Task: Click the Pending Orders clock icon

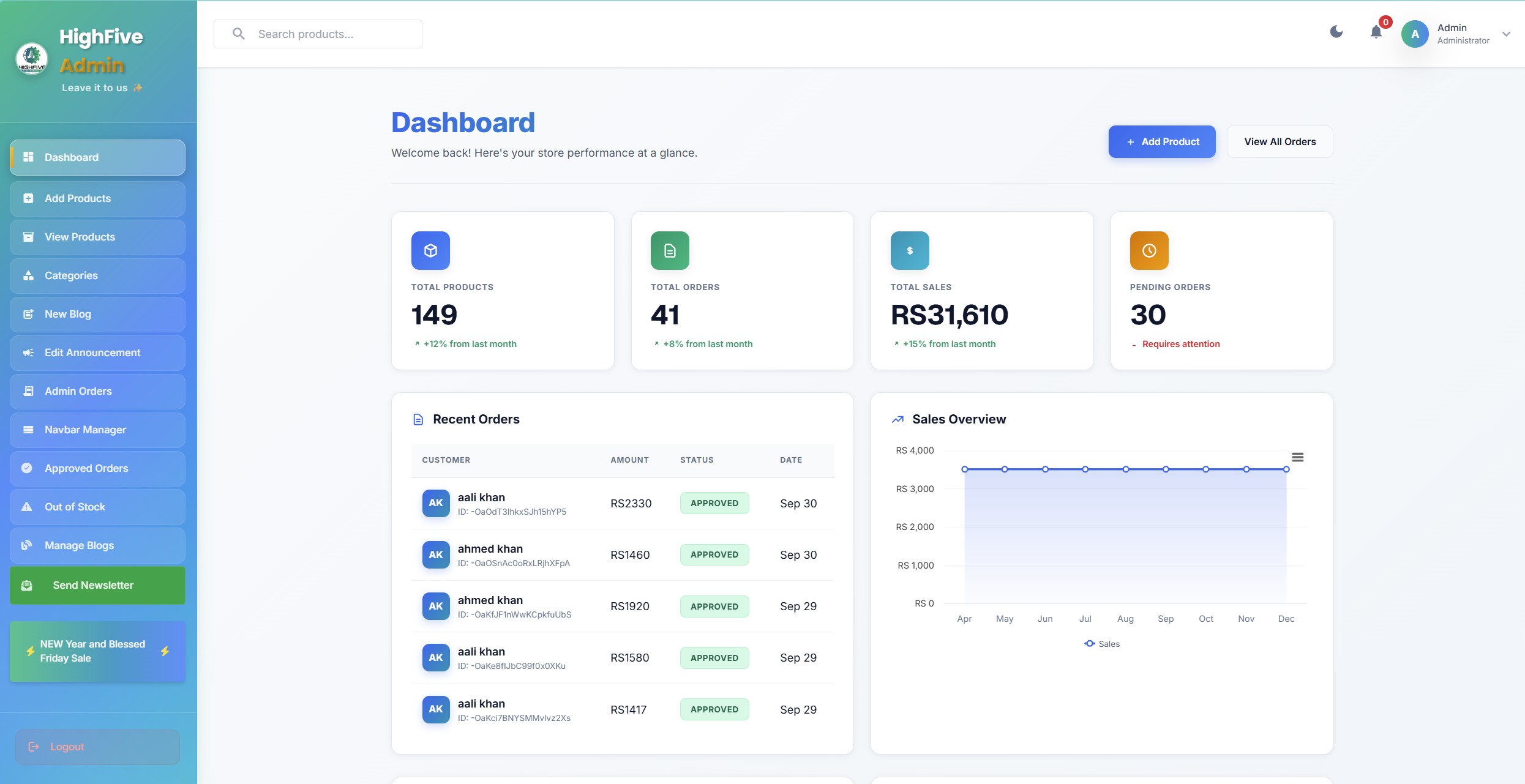Action: (x=1150, y=250)
